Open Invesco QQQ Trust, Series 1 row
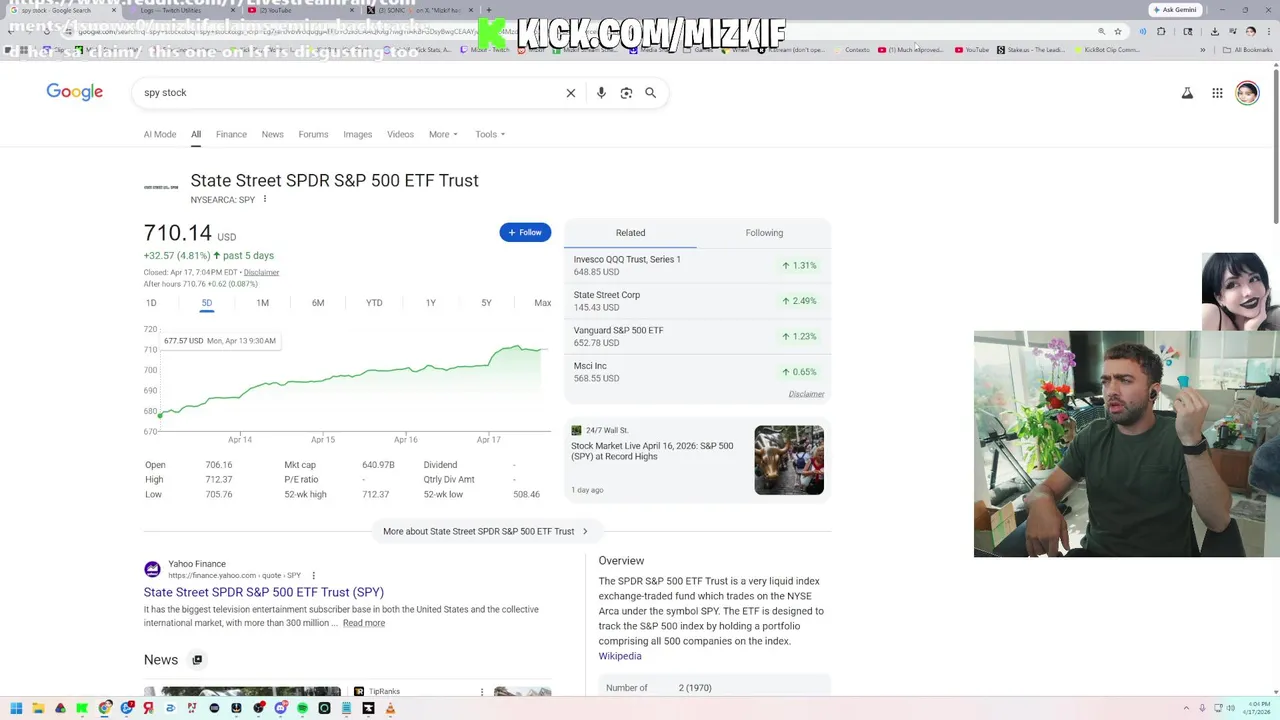Viewport: 1280px width, 720px height. (697, 265)
